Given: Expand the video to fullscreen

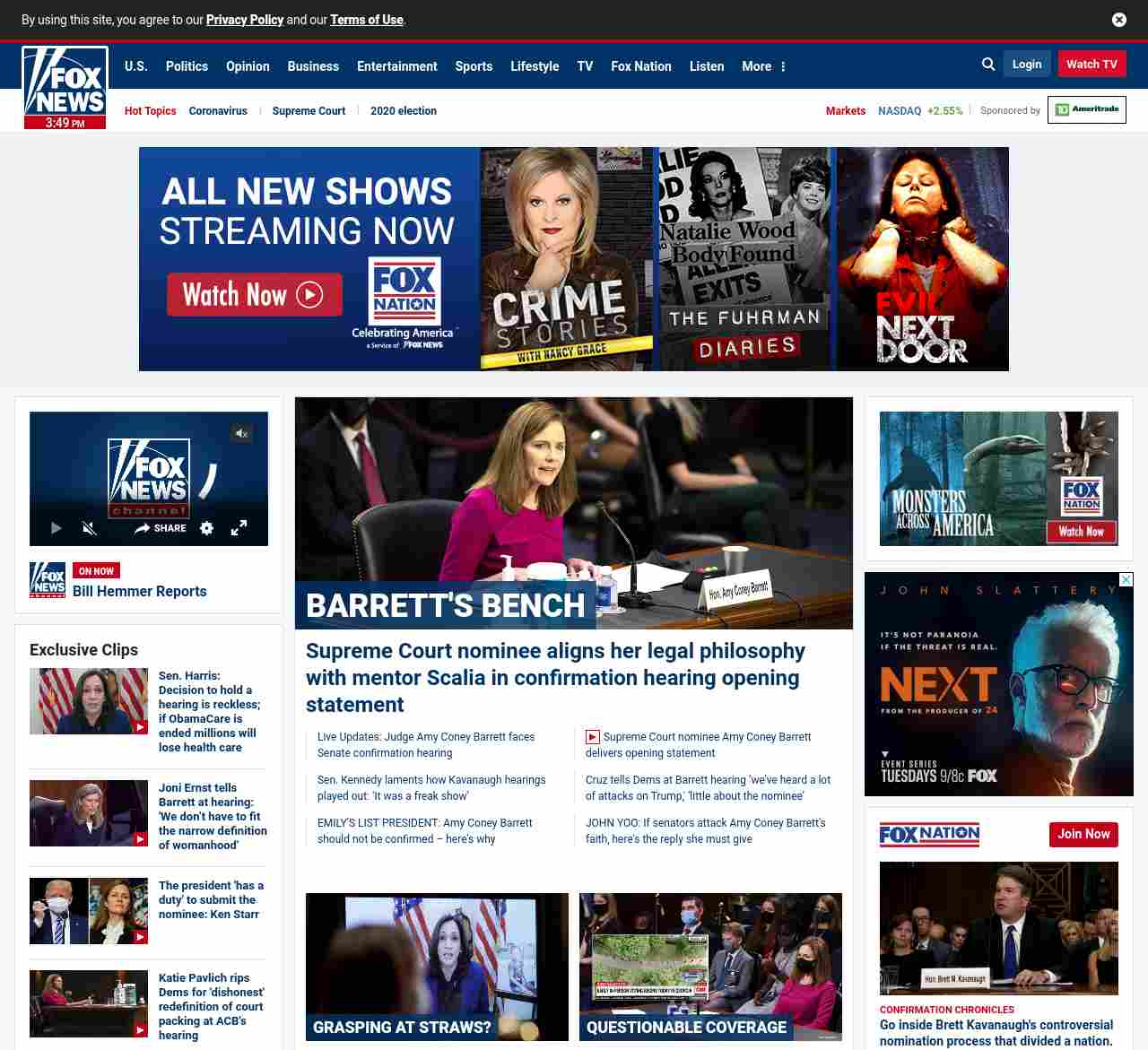Looking at the screenshot, I should [x=239, y=528].
